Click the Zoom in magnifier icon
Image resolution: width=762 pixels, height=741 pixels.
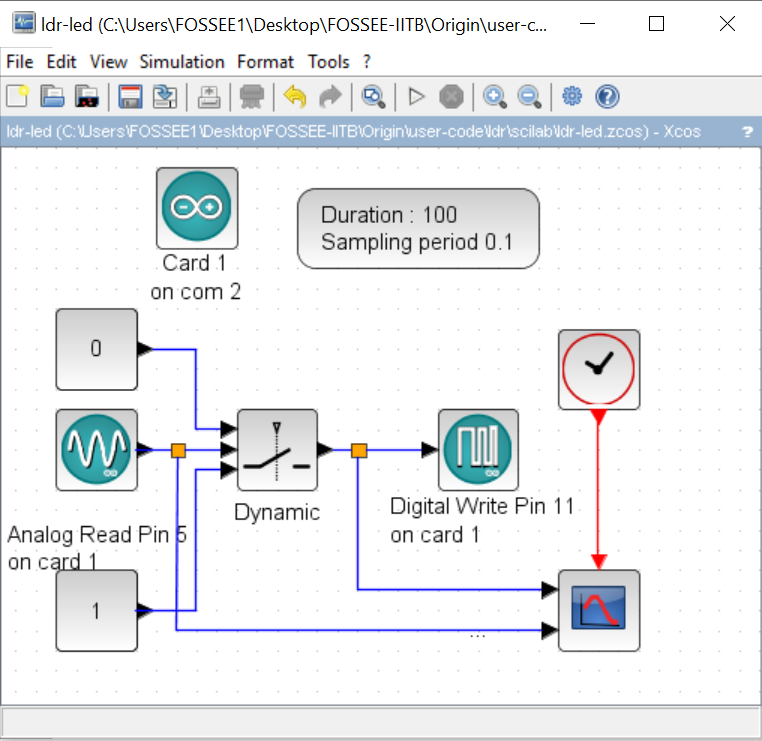[x=494, y=96]
